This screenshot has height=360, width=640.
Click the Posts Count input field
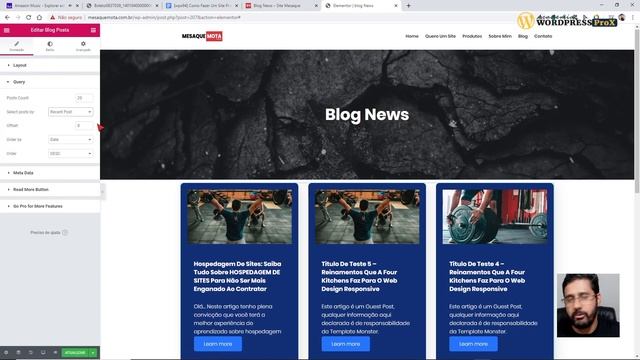click(x=84, y=98)
